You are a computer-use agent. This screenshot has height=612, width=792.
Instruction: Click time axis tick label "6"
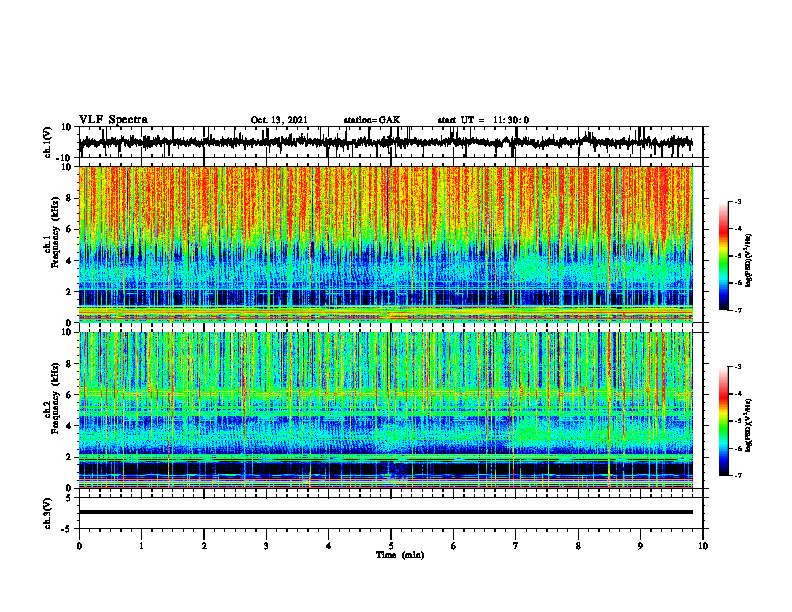(x=454, y=546)
